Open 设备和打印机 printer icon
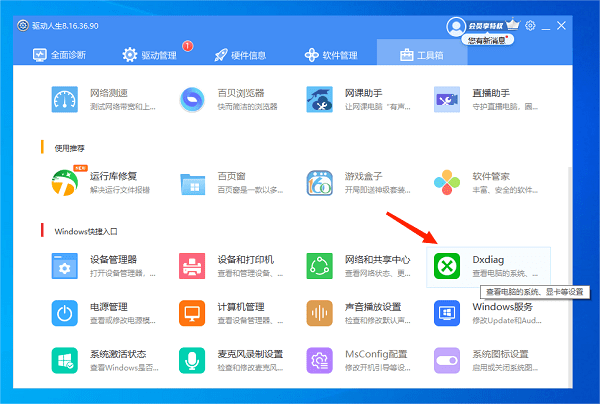 click(192, 266)
